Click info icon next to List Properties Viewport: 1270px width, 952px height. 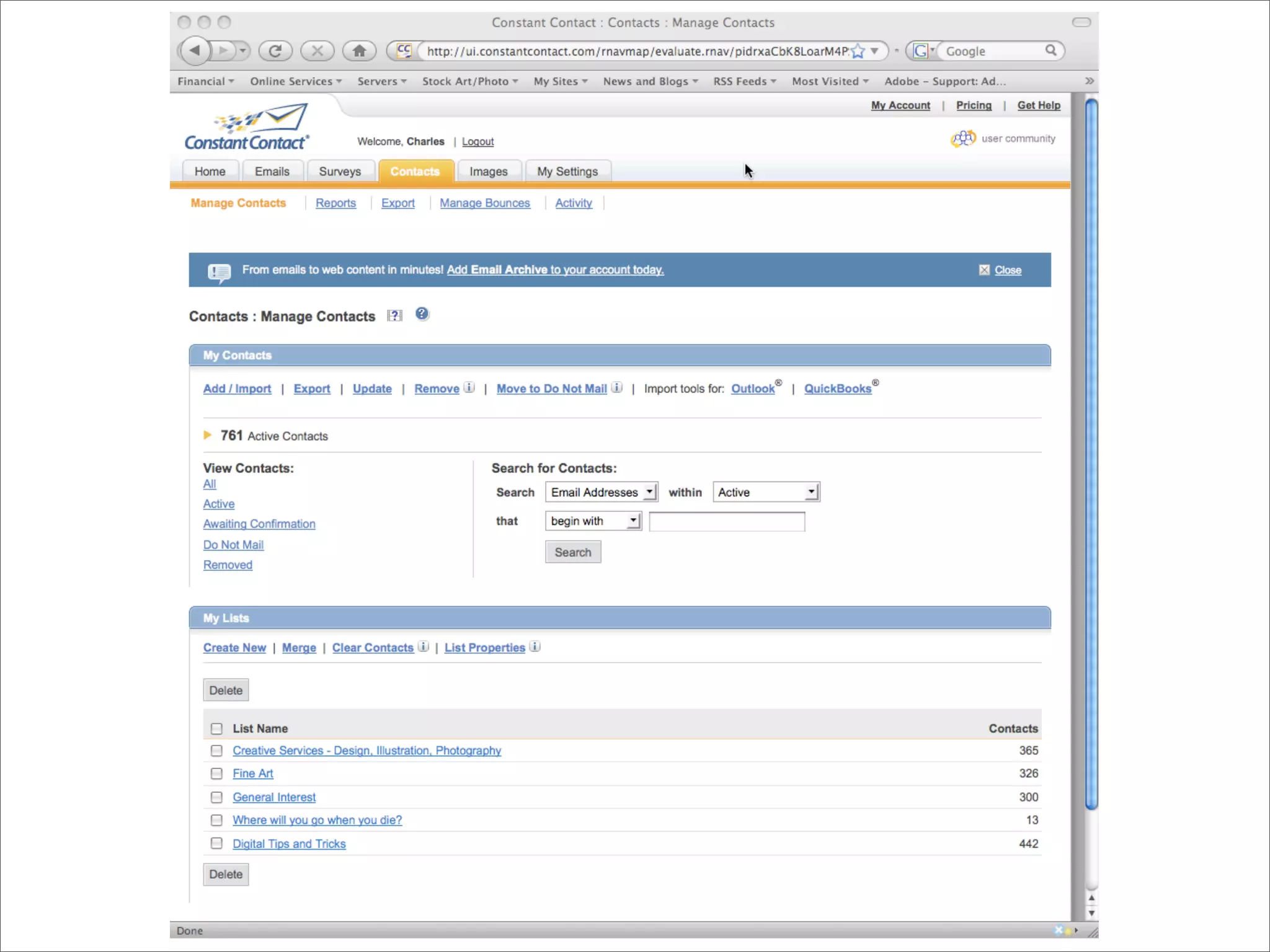click(x=535, y=646)
